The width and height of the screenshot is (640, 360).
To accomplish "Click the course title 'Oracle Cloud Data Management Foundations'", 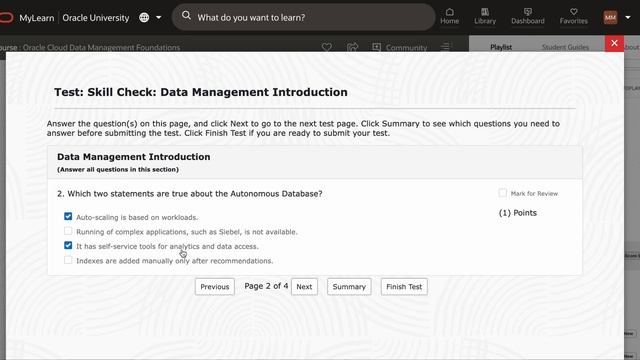I will tap(101, 47).
